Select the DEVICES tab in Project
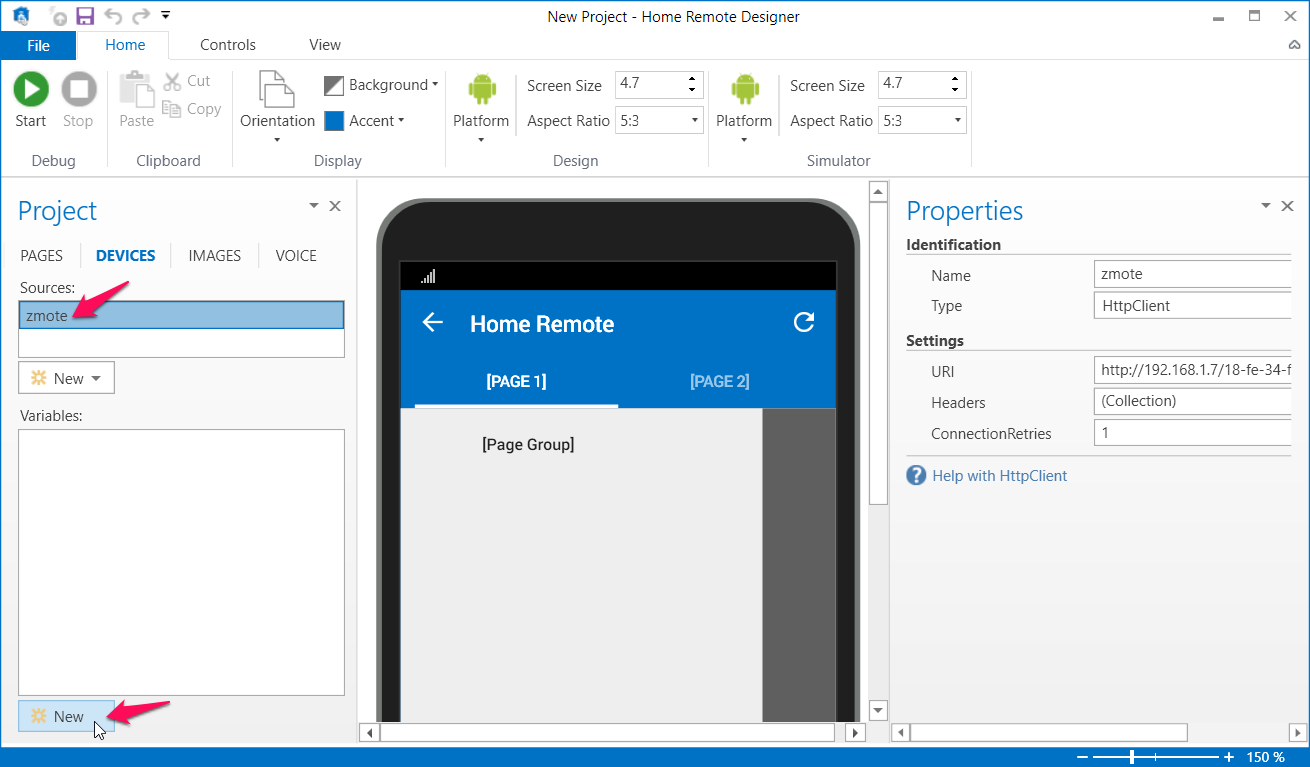 tap(125, 255)
